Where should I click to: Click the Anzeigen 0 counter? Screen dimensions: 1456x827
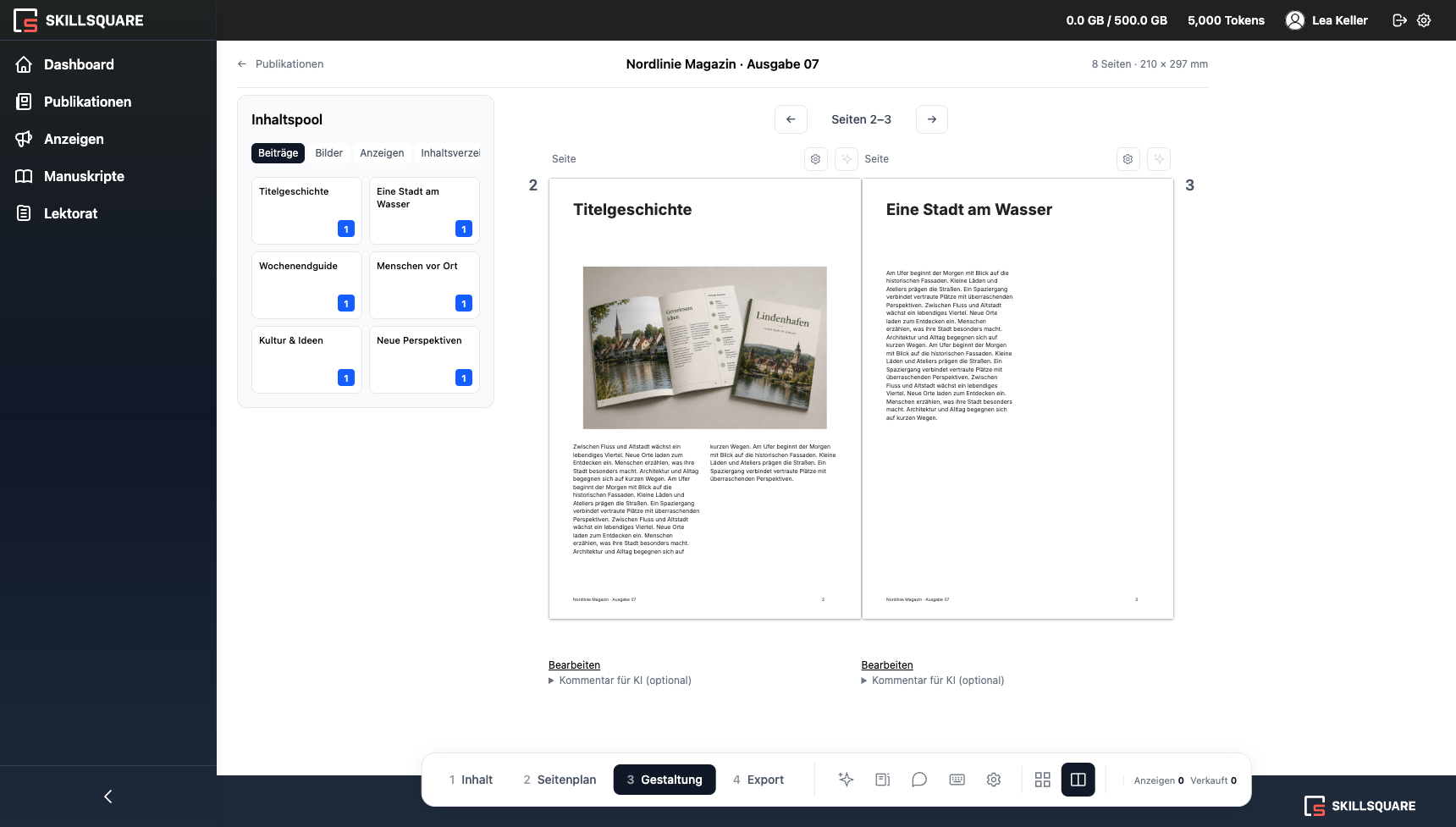[x=1159, y=780]
